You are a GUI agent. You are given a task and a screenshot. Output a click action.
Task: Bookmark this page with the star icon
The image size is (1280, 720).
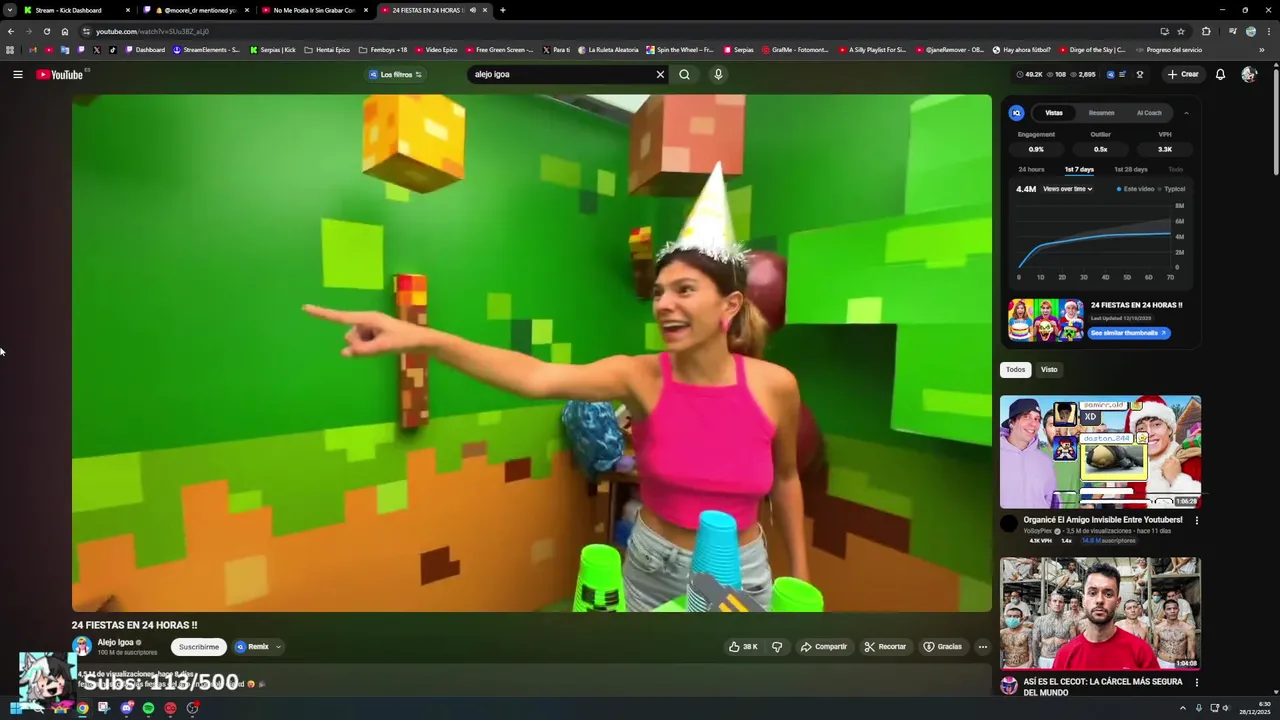pyautogui.click(x=1181, y=31)
